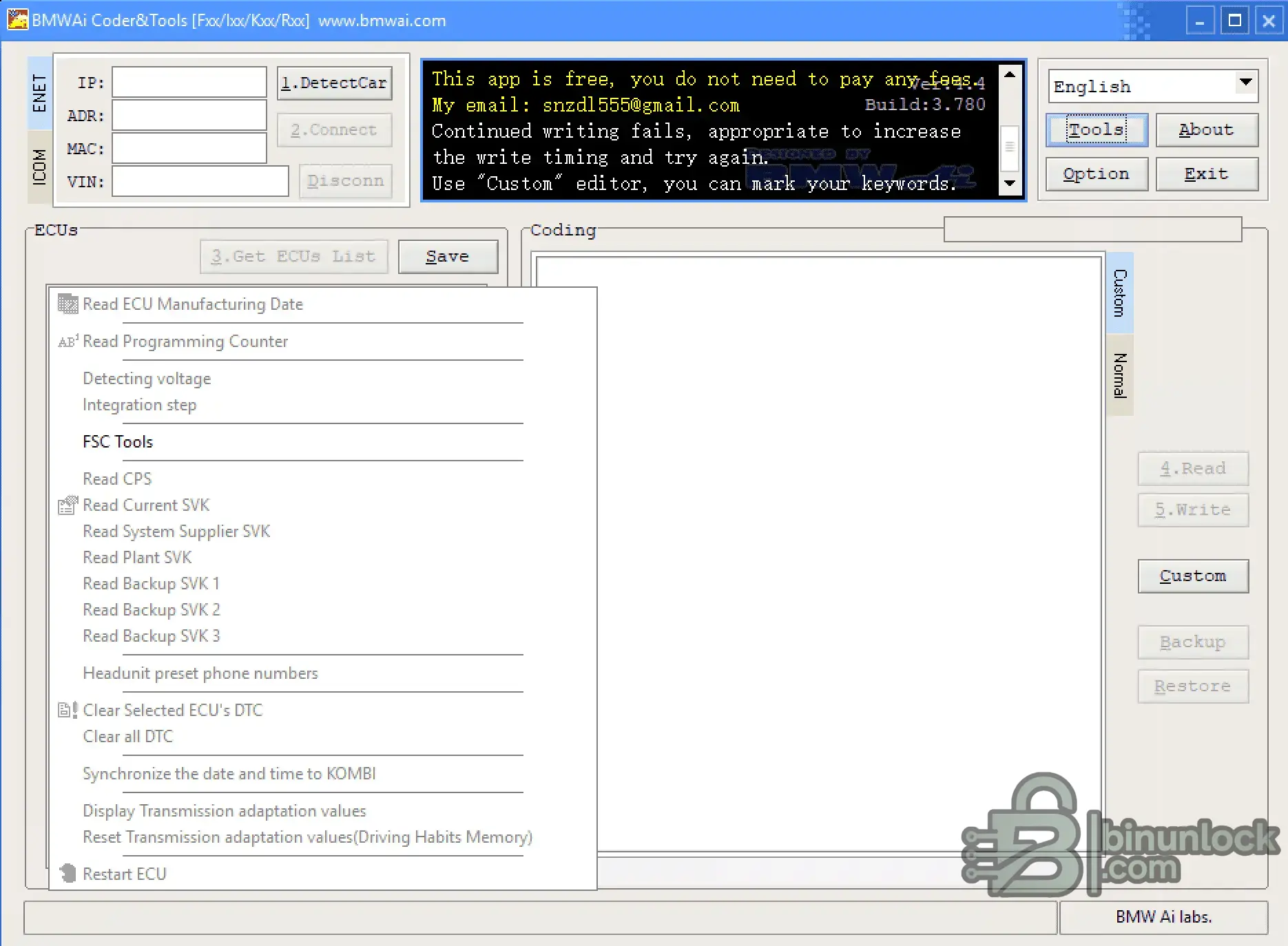This screenshot has height=946, width=1288.
Task: Select Read Plant SVK entry
Action: point(137,558)
